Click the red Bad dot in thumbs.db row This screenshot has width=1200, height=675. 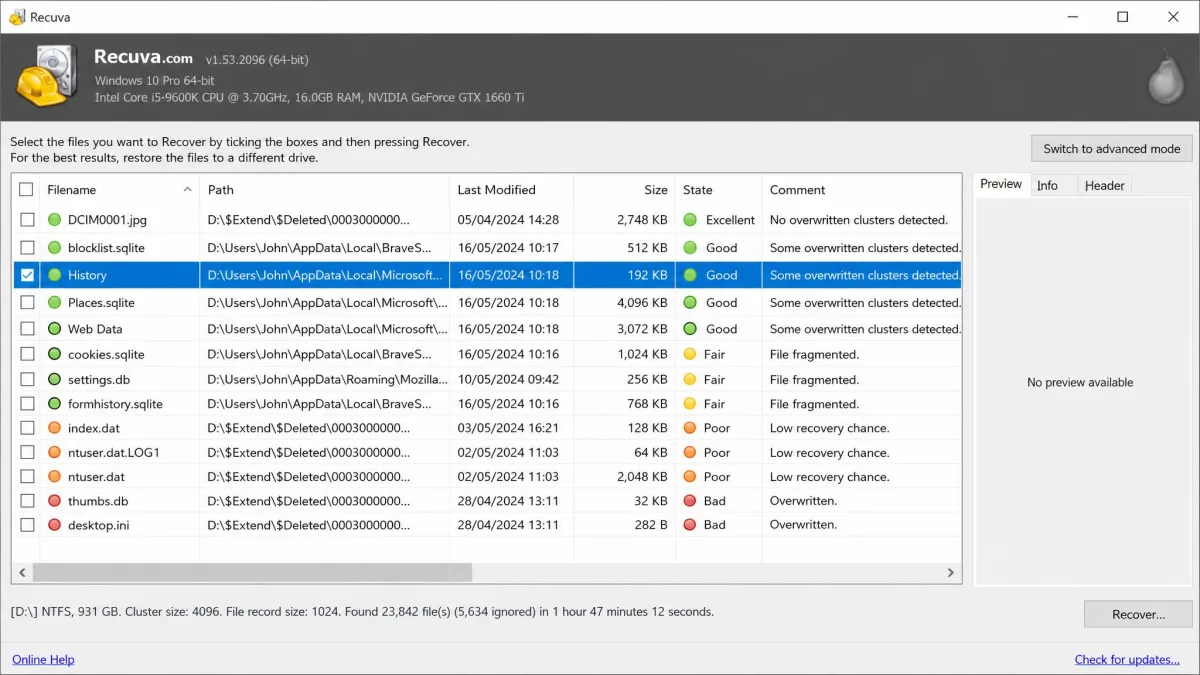pos(689,501)
